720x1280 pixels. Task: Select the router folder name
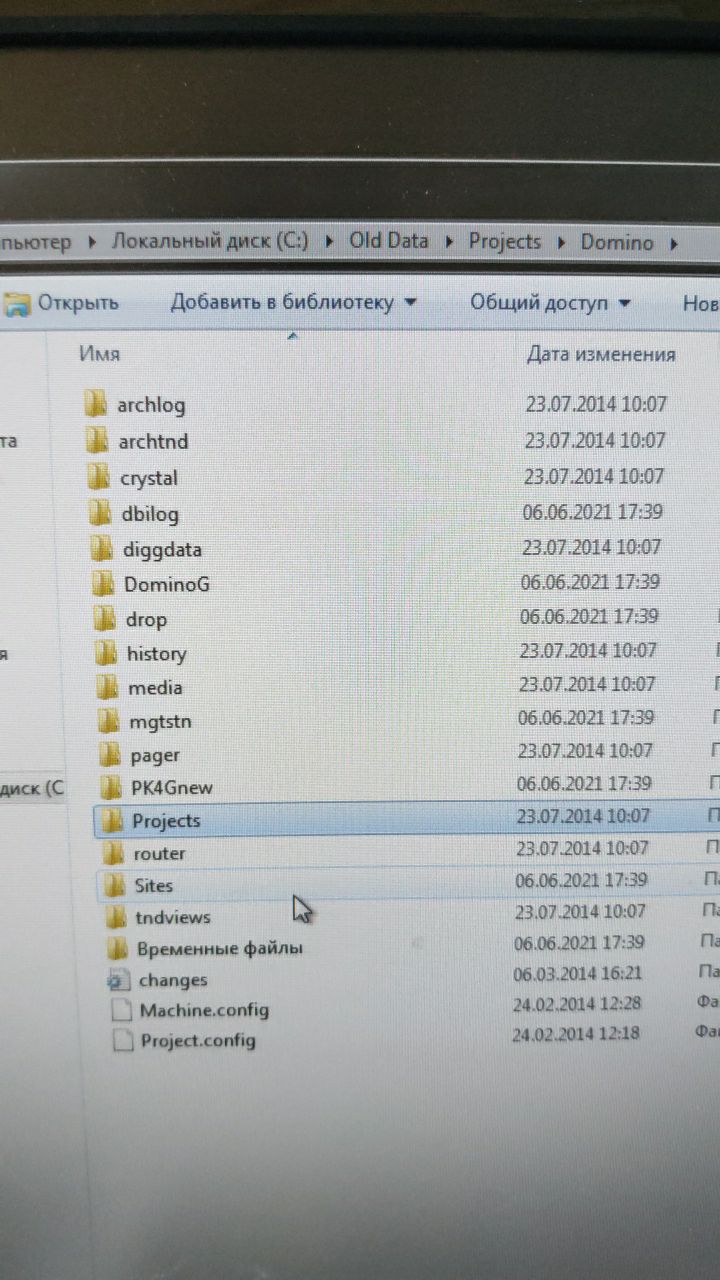click(159, 853)
